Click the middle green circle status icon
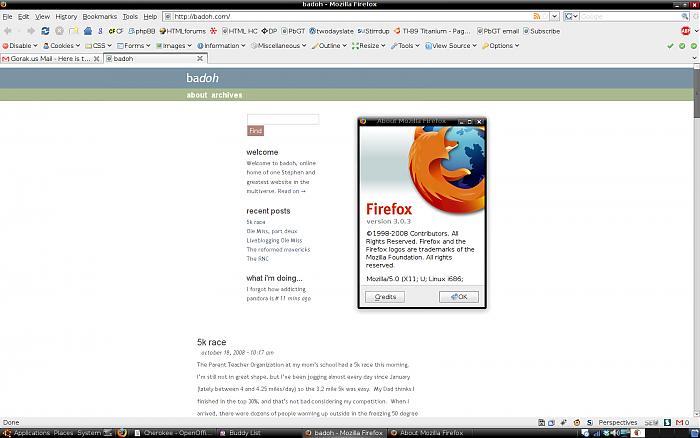Image resolution: width=700 pixels, height=438 pixels. [x=682, y=46]
